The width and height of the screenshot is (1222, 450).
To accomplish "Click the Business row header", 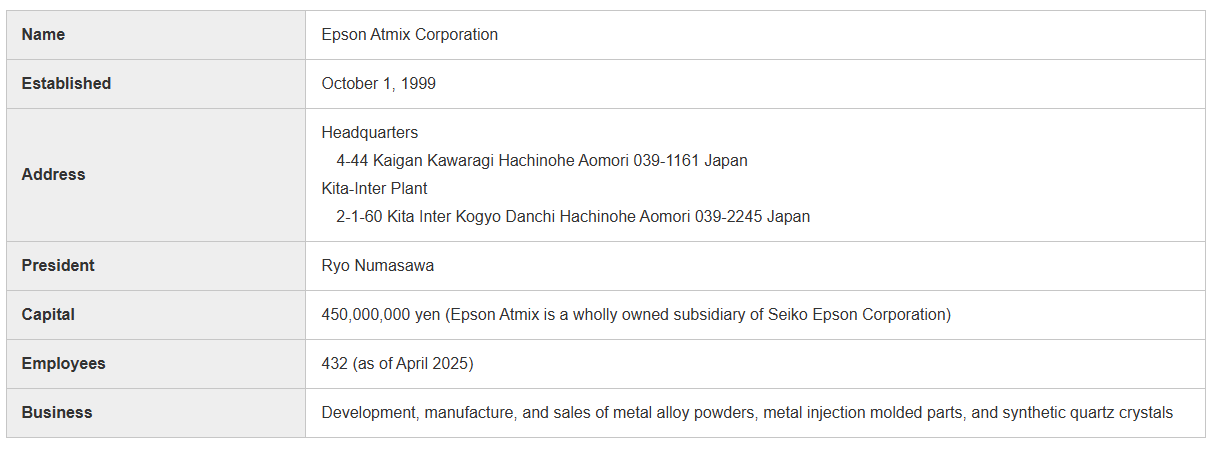I will (x=56, y=413).
